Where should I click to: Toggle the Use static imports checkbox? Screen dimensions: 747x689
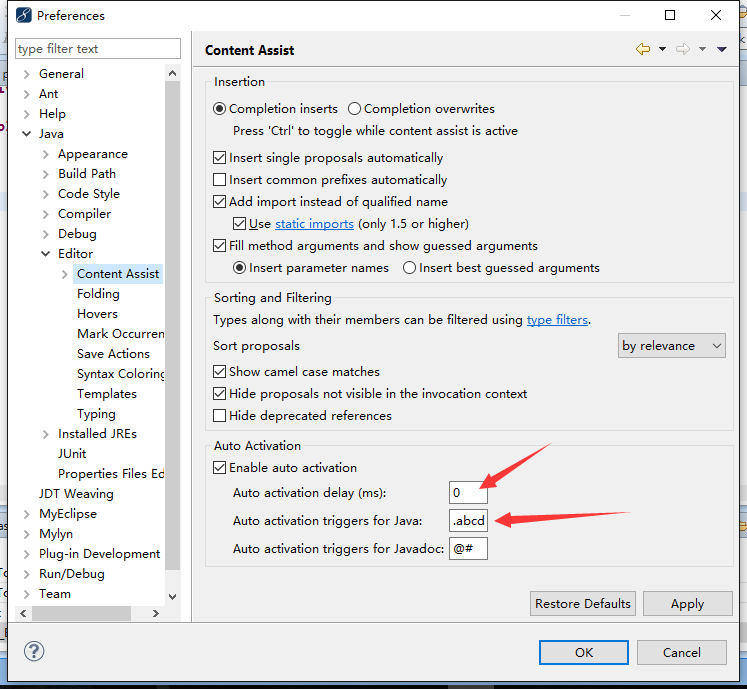pos(239,223)
